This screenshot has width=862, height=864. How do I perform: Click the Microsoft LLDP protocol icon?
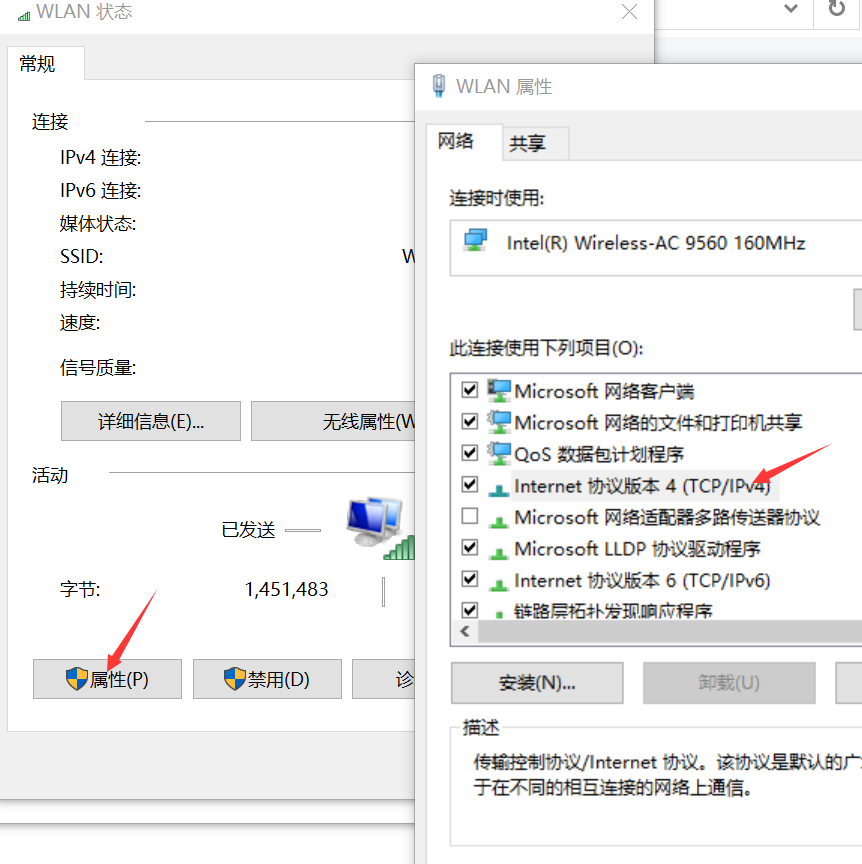499,552
